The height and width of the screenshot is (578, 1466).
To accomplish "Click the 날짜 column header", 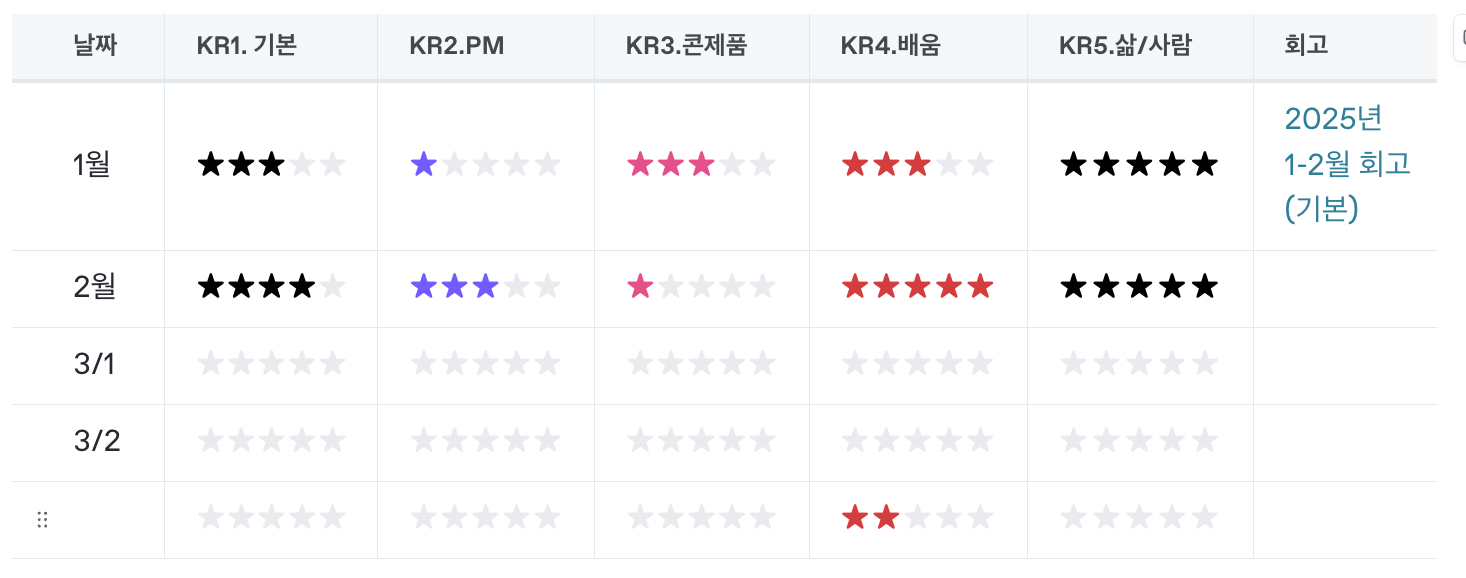I will point(95,46).
